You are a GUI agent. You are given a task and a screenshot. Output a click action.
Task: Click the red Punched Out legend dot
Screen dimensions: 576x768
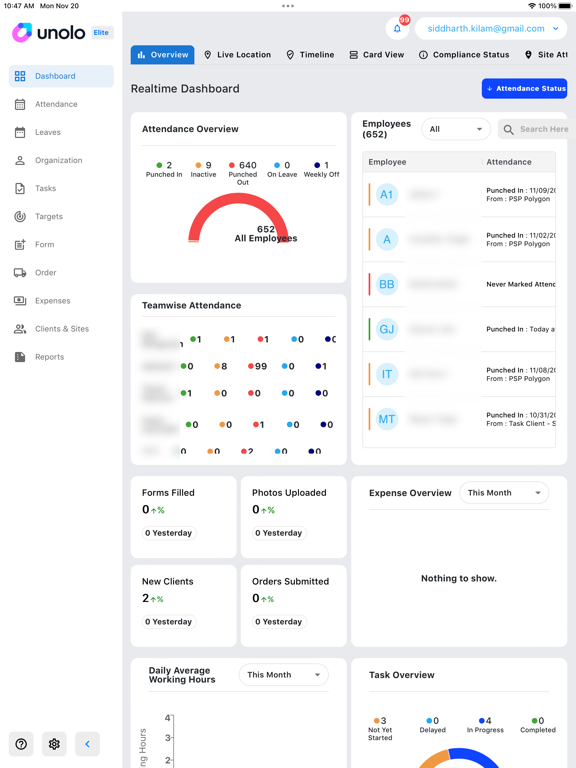click(232, 166)
